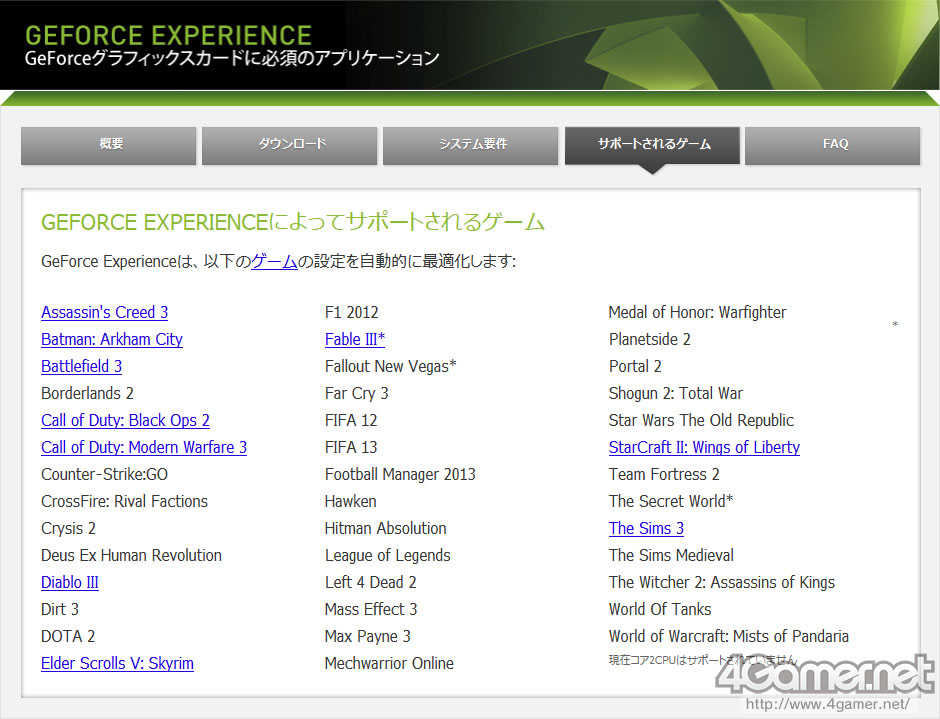Click Left 4 Dead 2 text
940x719 pixels.
point(370,582)
